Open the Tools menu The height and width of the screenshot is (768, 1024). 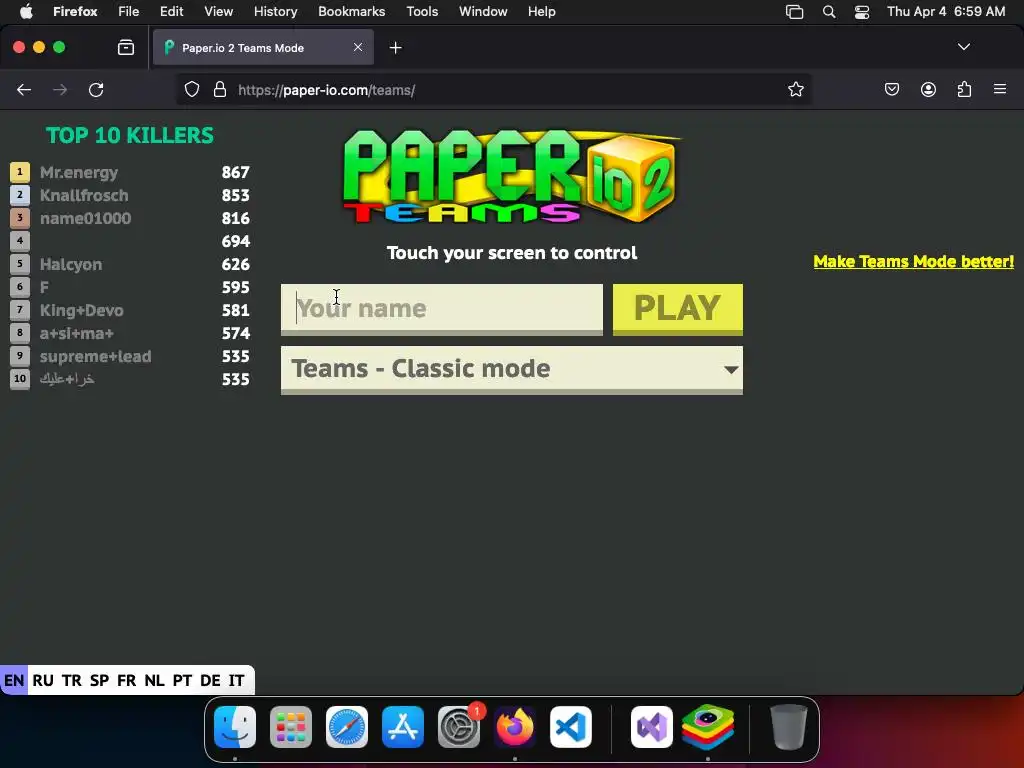[422, 11]
